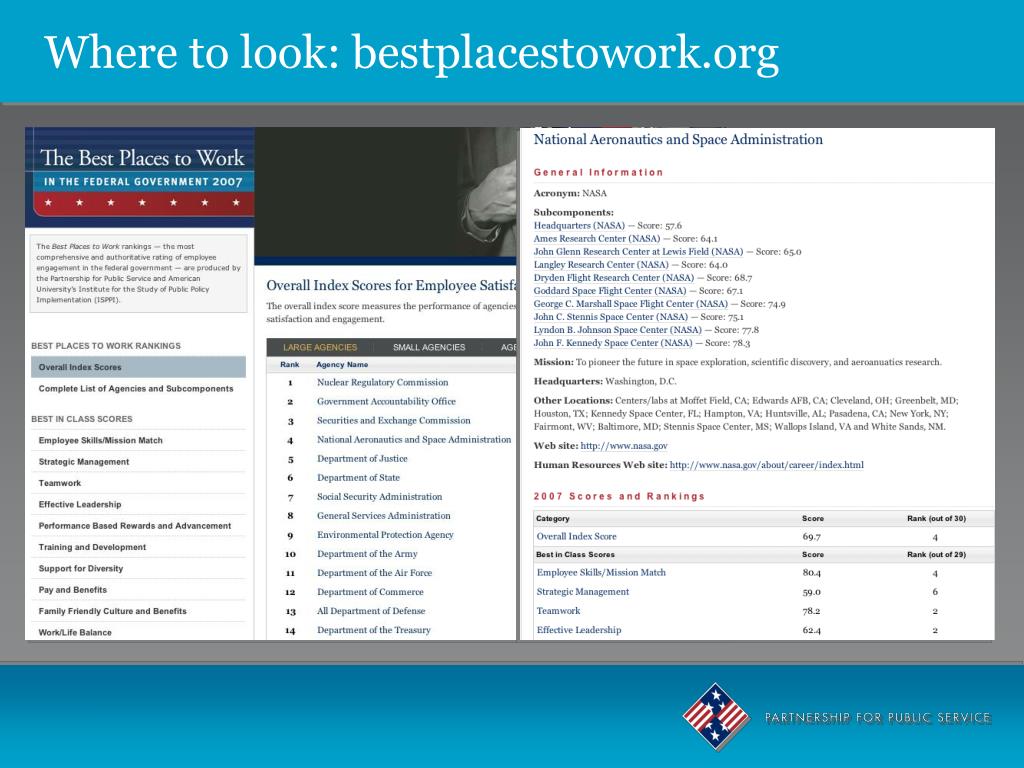Open Effective Leadership score link in table
1024x768 pixels.
579,630
